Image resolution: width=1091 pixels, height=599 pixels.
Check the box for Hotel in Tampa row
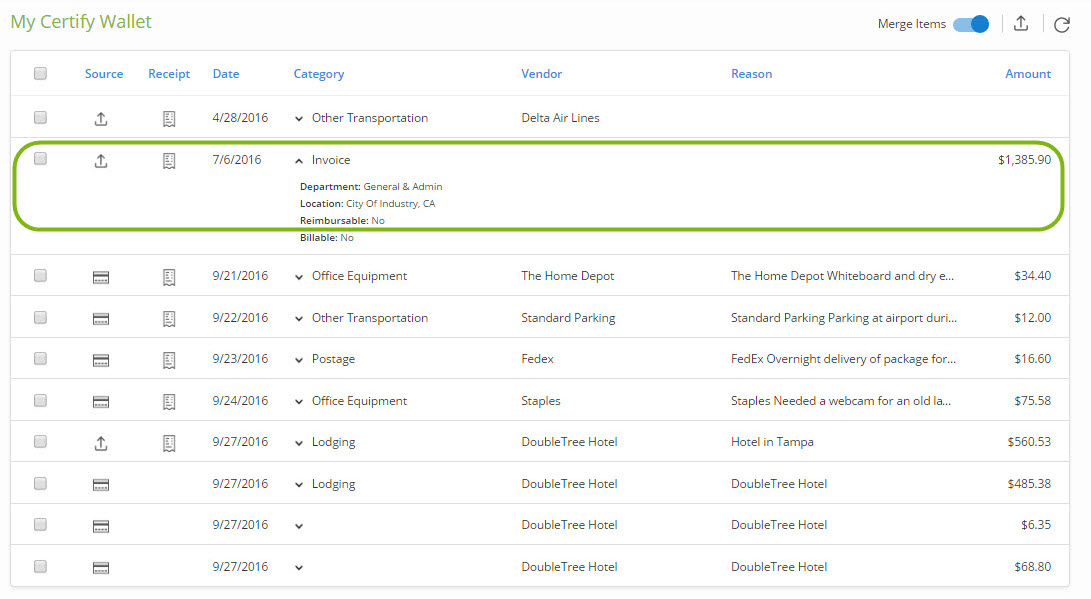point(40,441)
